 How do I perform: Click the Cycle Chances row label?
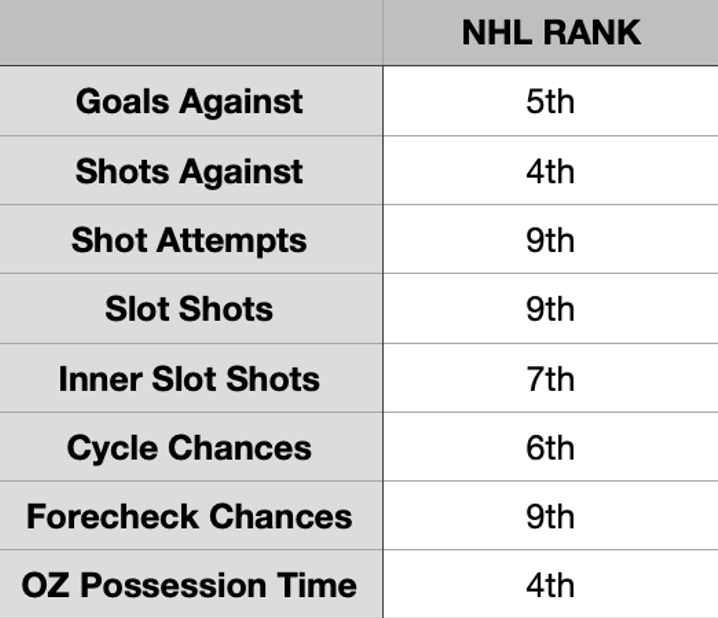pos(189,448)
